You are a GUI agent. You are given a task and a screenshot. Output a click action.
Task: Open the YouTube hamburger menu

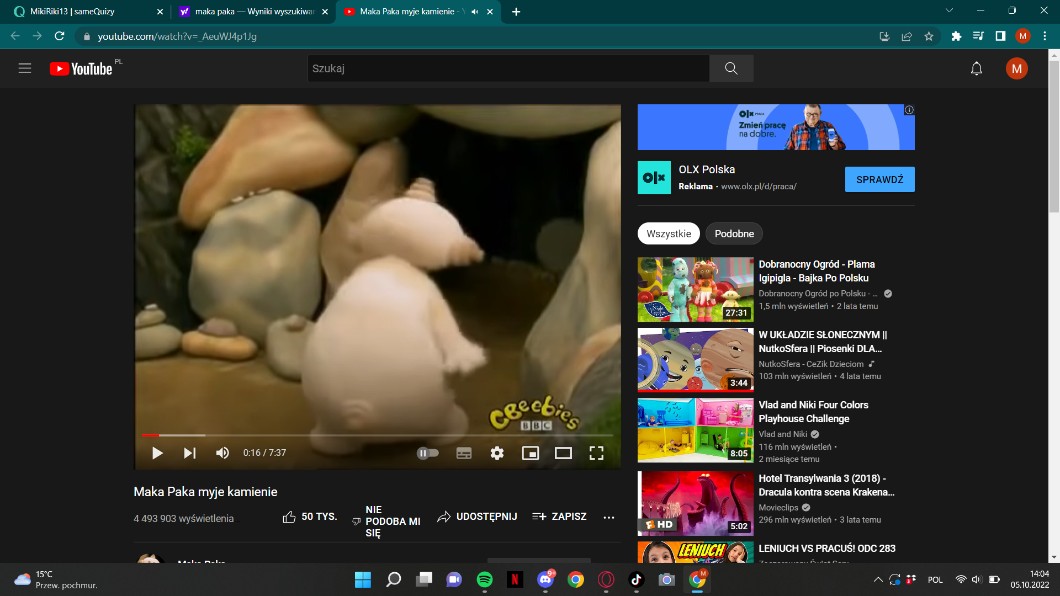click(x=25, y=68)
